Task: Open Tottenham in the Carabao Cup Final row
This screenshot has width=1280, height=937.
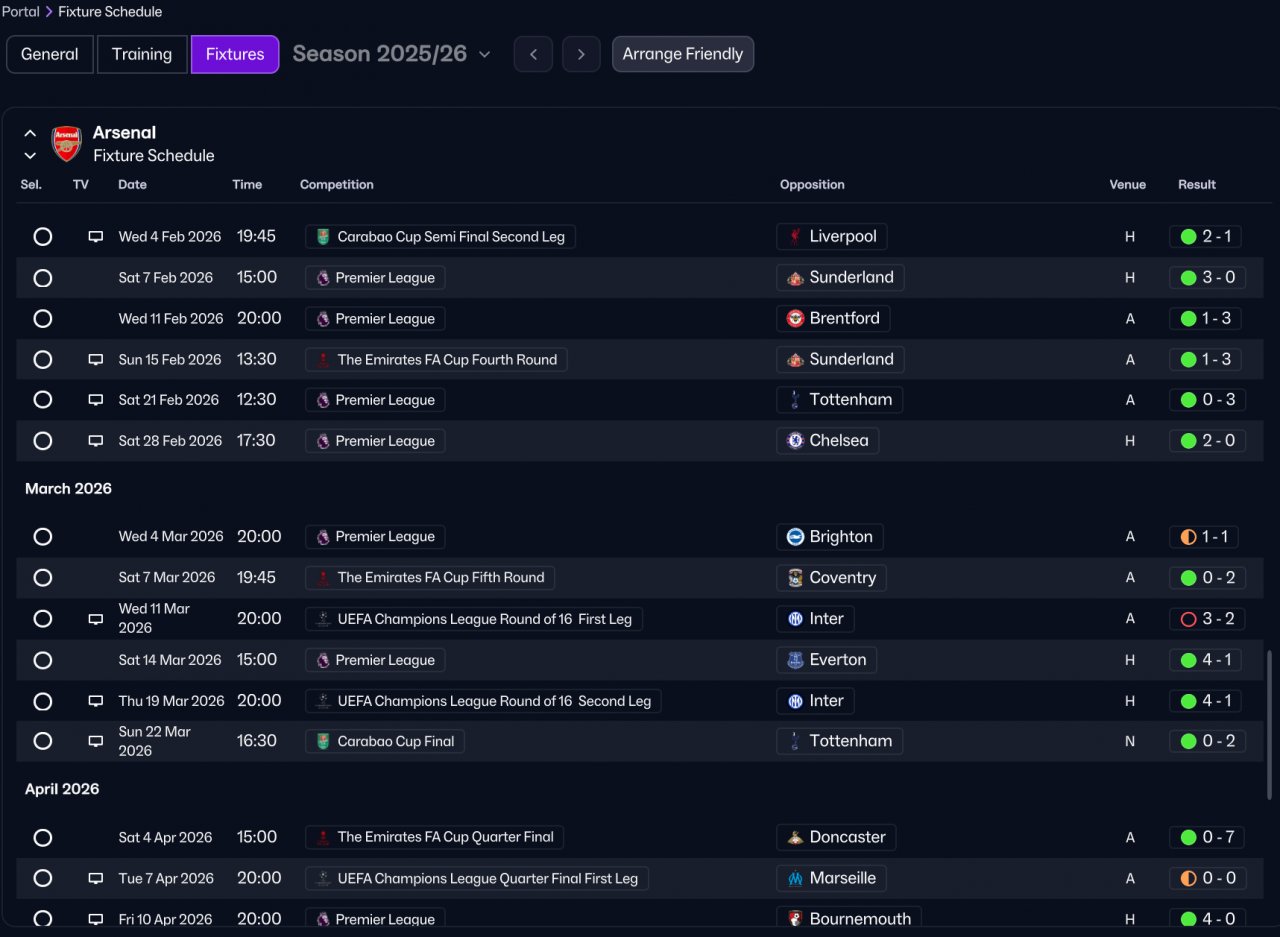Action: (839, 742)
